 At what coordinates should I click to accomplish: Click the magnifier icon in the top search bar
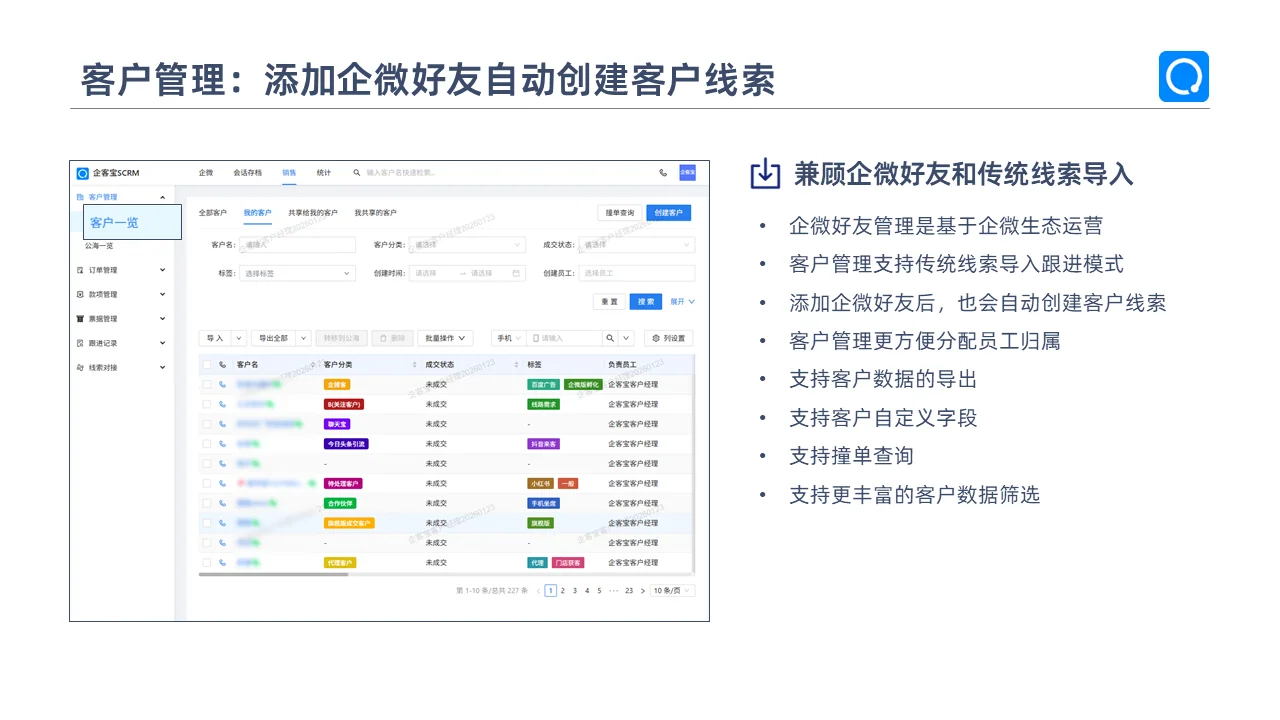click(x=357, y=173)
